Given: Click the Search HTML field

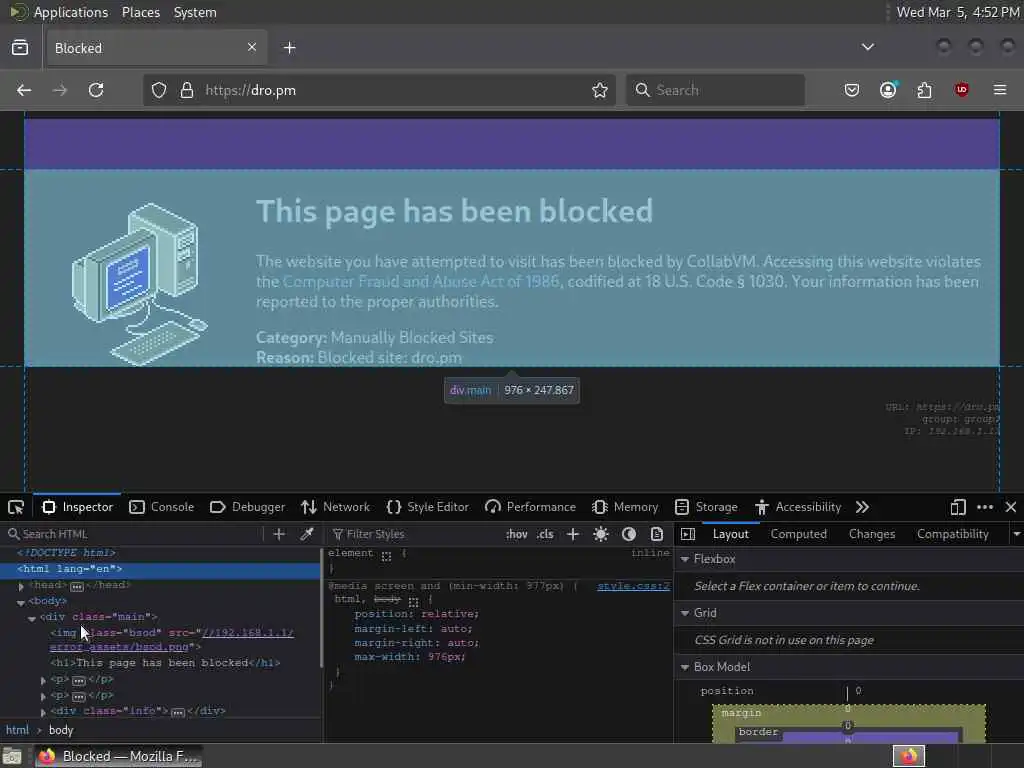Looking at the screenshot, I should coord(134,534).
